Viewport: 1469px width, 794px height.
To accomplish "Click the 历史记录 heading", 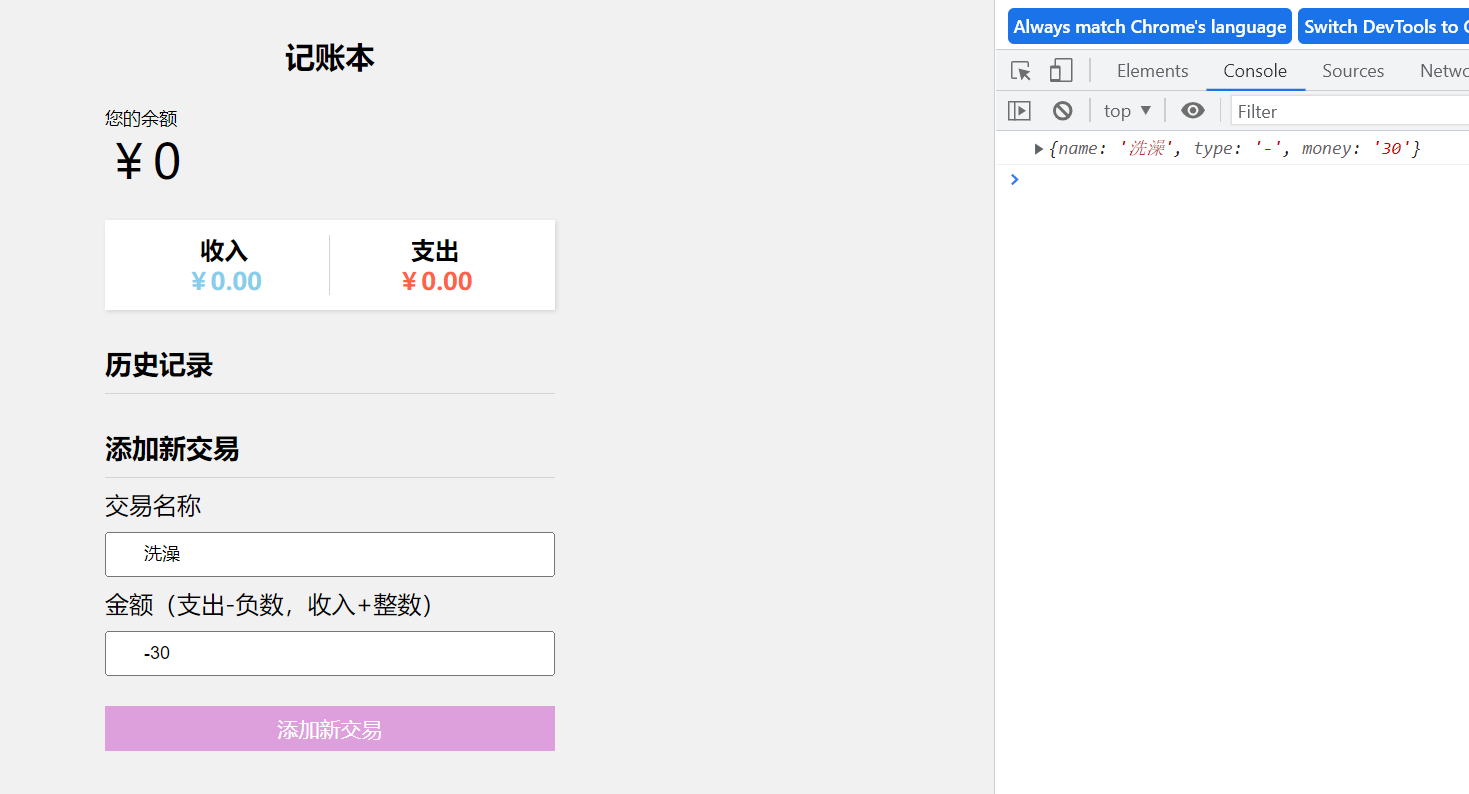I will pos(159,365).
